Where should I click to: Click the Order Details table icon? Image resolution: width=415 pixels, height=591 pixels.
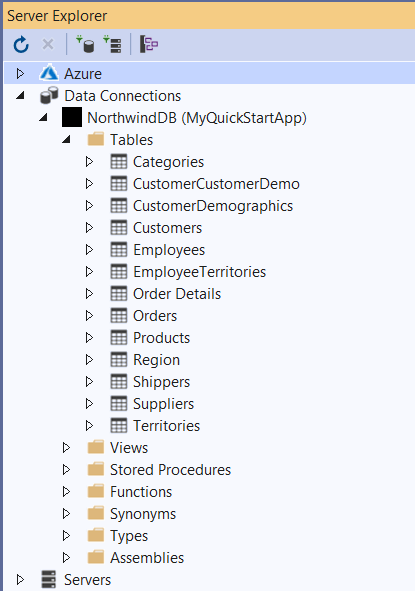pos(119,293)
